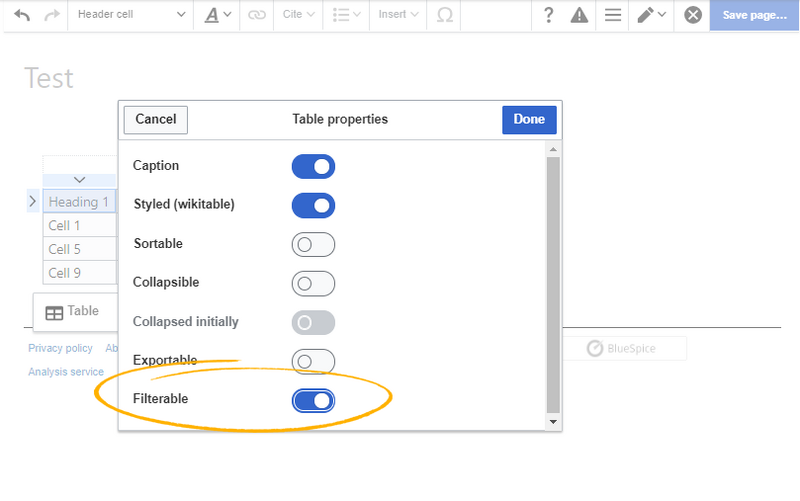
Task: Click the circled X cancel-edit icon
Action: 692,15
